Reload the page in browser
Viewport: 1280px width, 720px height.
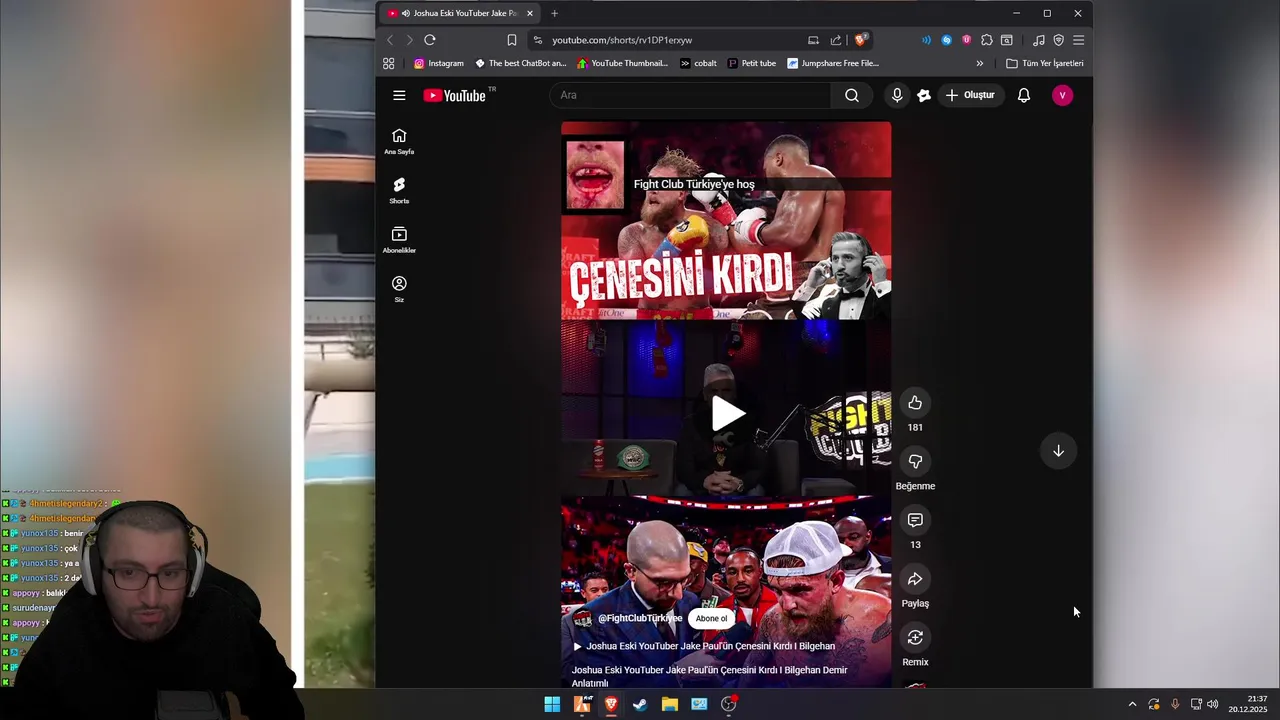pos(430,40)
